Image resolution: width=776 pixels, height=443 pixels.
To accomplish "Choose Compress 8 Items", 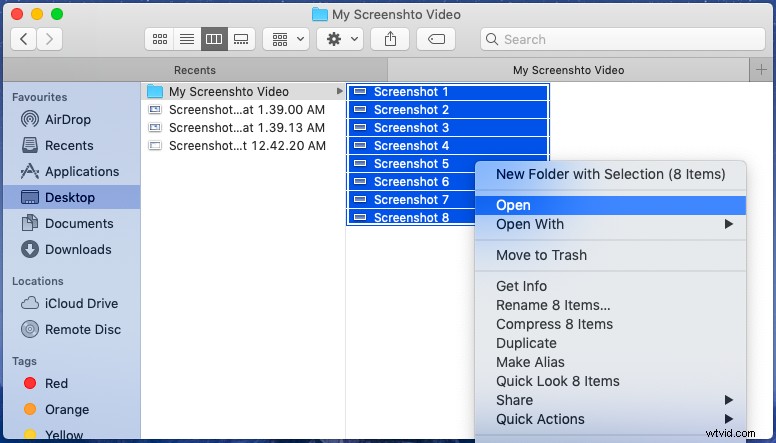I will (610, 324).
